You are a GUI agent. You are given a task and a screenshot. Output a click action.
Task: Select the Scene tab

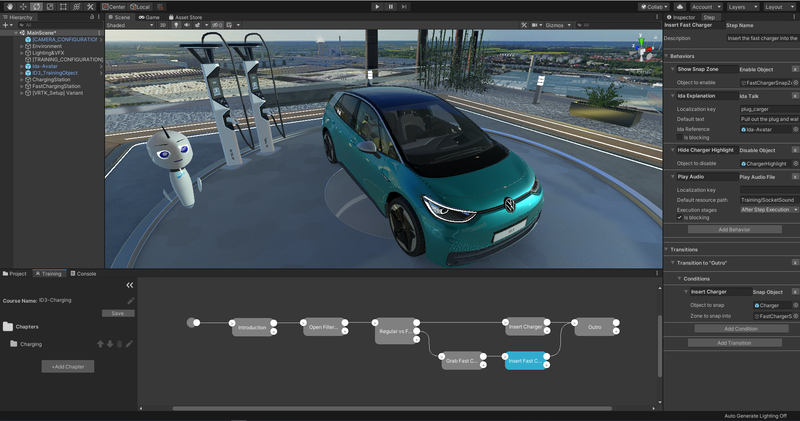click(x=119, y=17)
